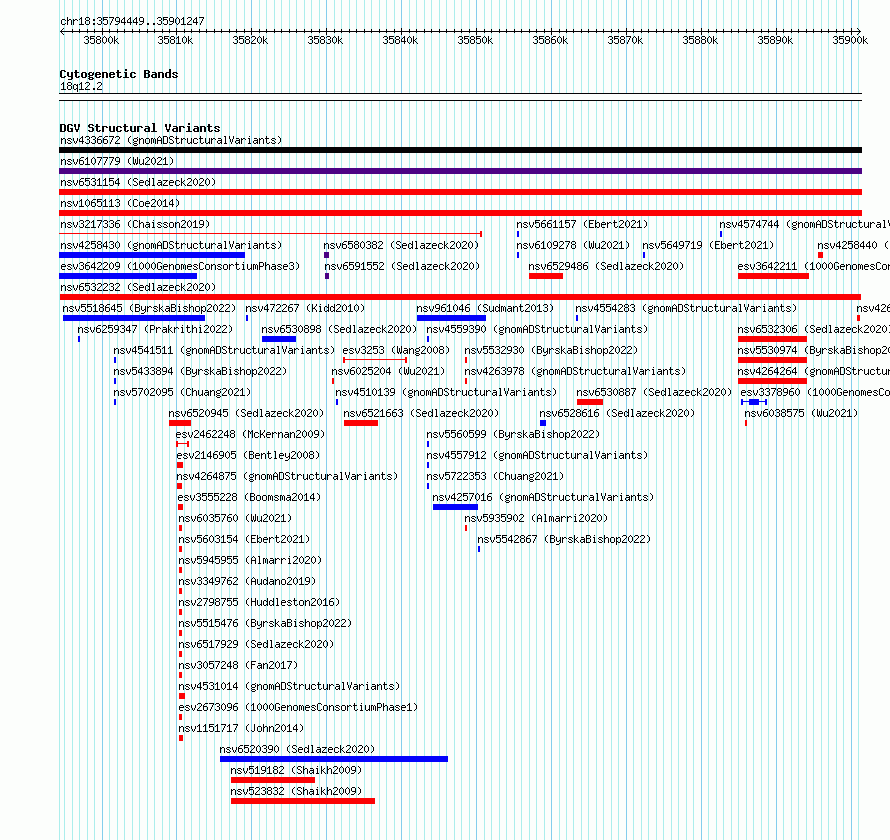Open nsv5542867 (ByrskaBishop2022) variant
The width and height of the screenshot is (890, 840).
pos(564,539)
